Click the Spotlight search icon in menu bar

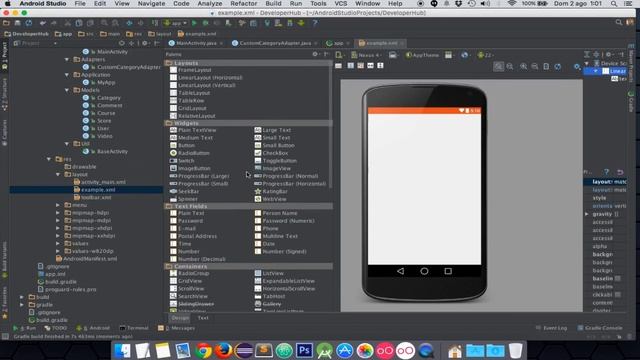(614, 4)
